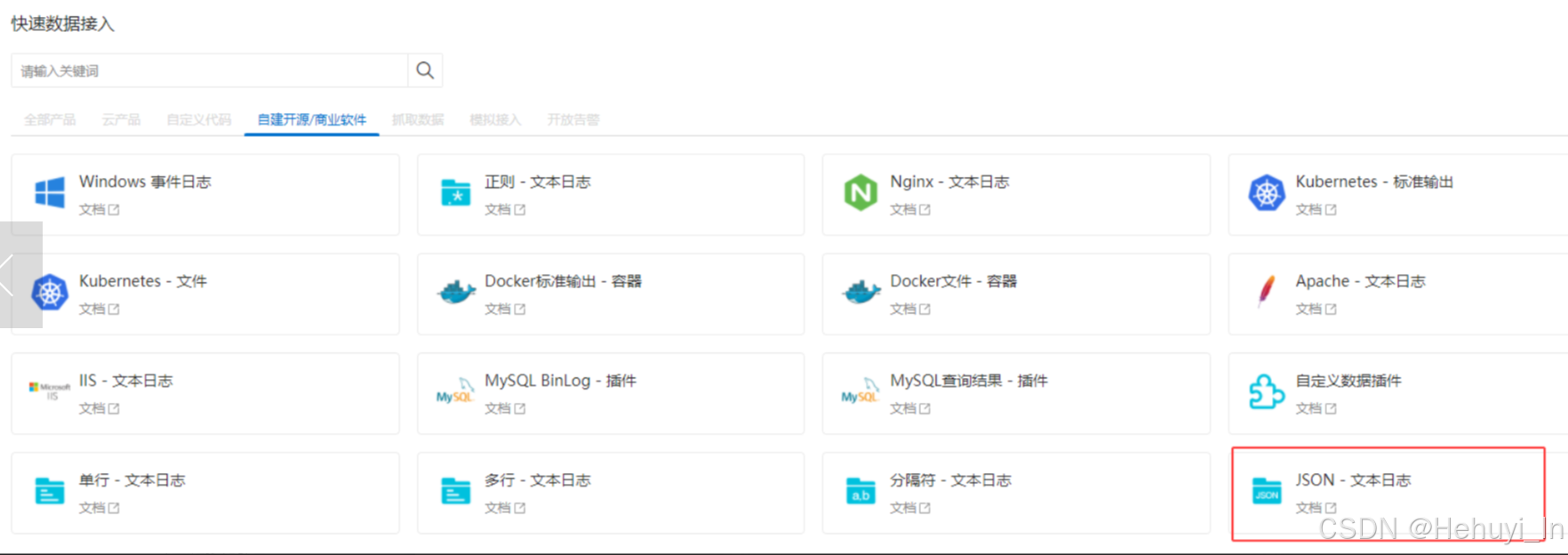Click Docker标准输出 whale icon
Viewport: 1568px width, 555px height.
[456, 292]
